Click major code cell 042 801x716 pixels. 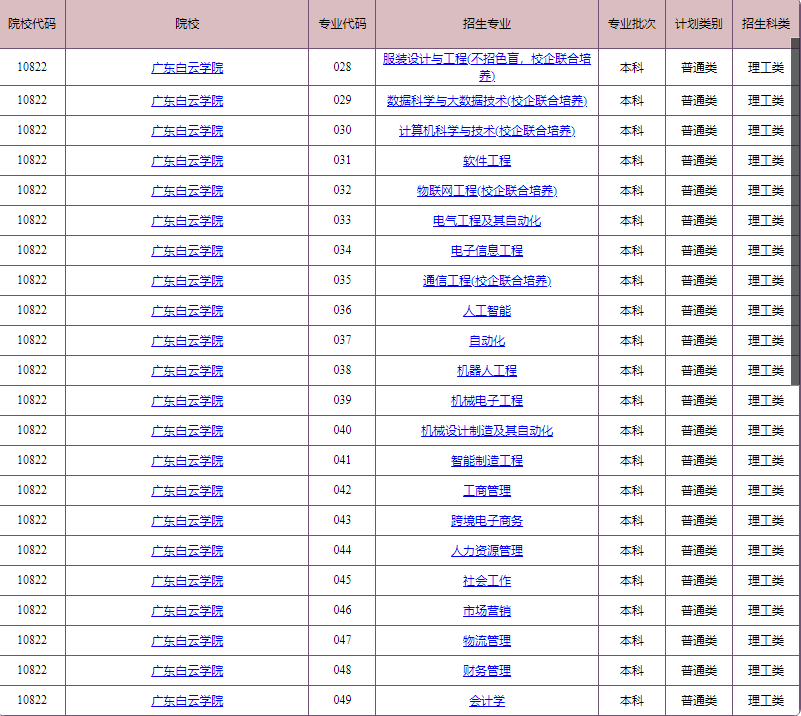coord(342,490)
